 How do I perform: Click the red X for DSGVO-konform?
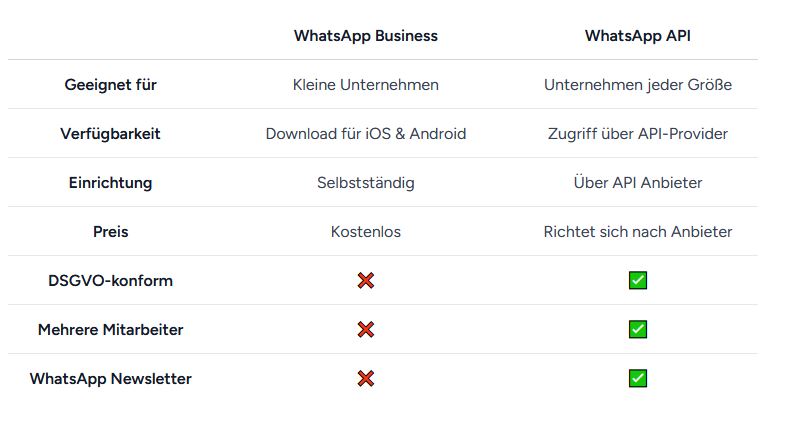366,280
